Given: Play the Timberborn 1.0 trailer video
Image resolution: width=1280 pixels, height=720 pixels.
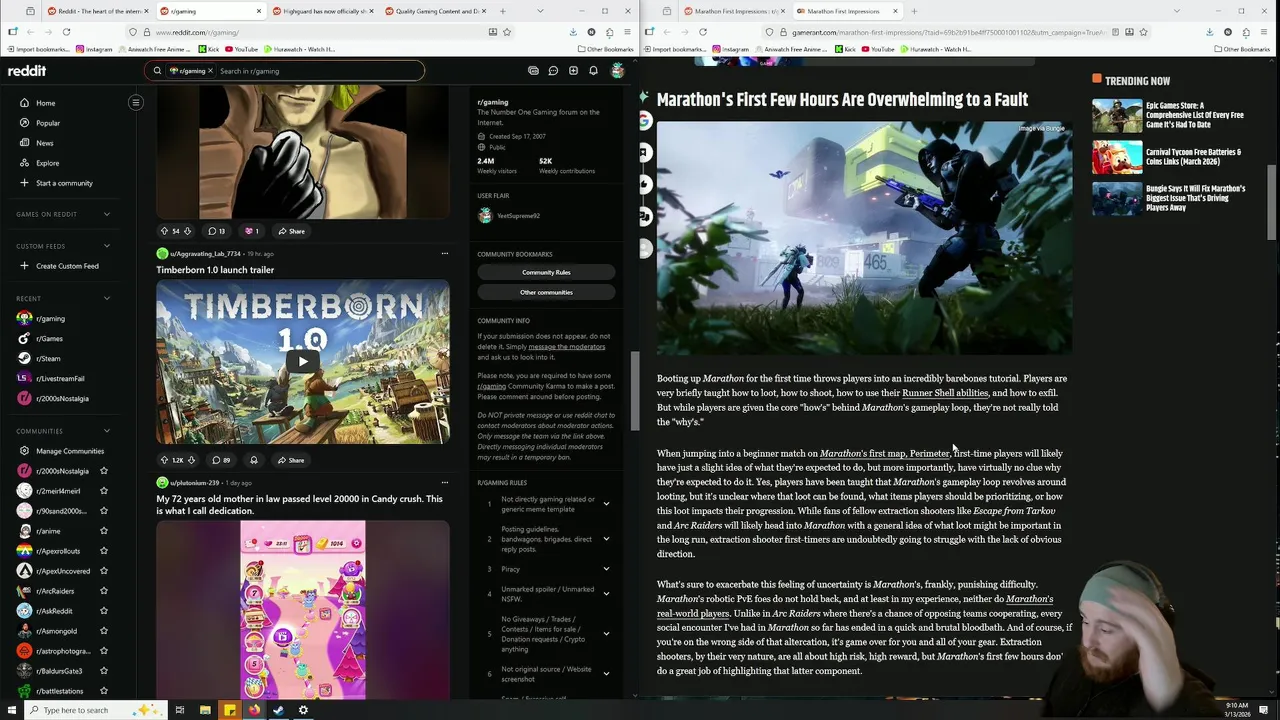Looking at the screenshot, I should tap(303, 362).
